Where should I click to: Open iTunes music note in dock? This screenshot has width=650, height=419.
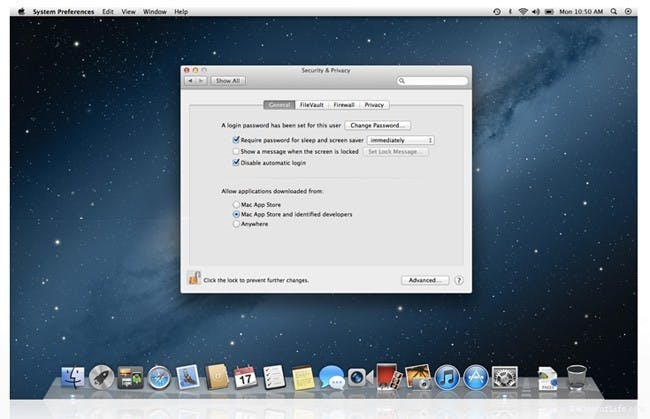coord(447,378)
